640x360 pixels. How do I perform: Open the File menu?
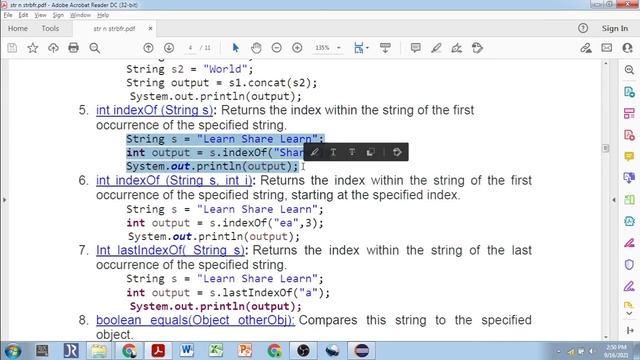point(8,15)
